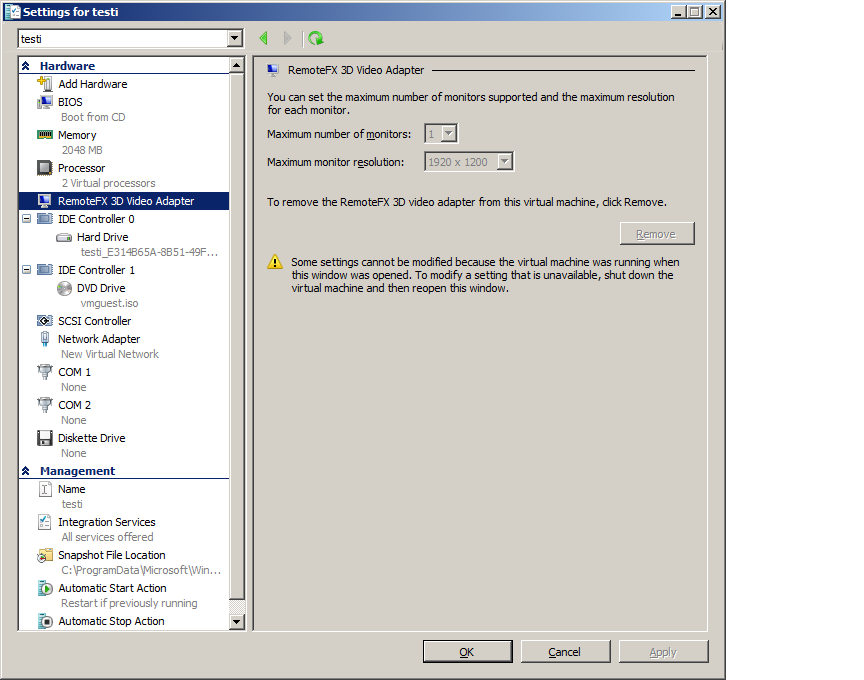
Task: Select Integration Services settings item
Action: (106, 522)
